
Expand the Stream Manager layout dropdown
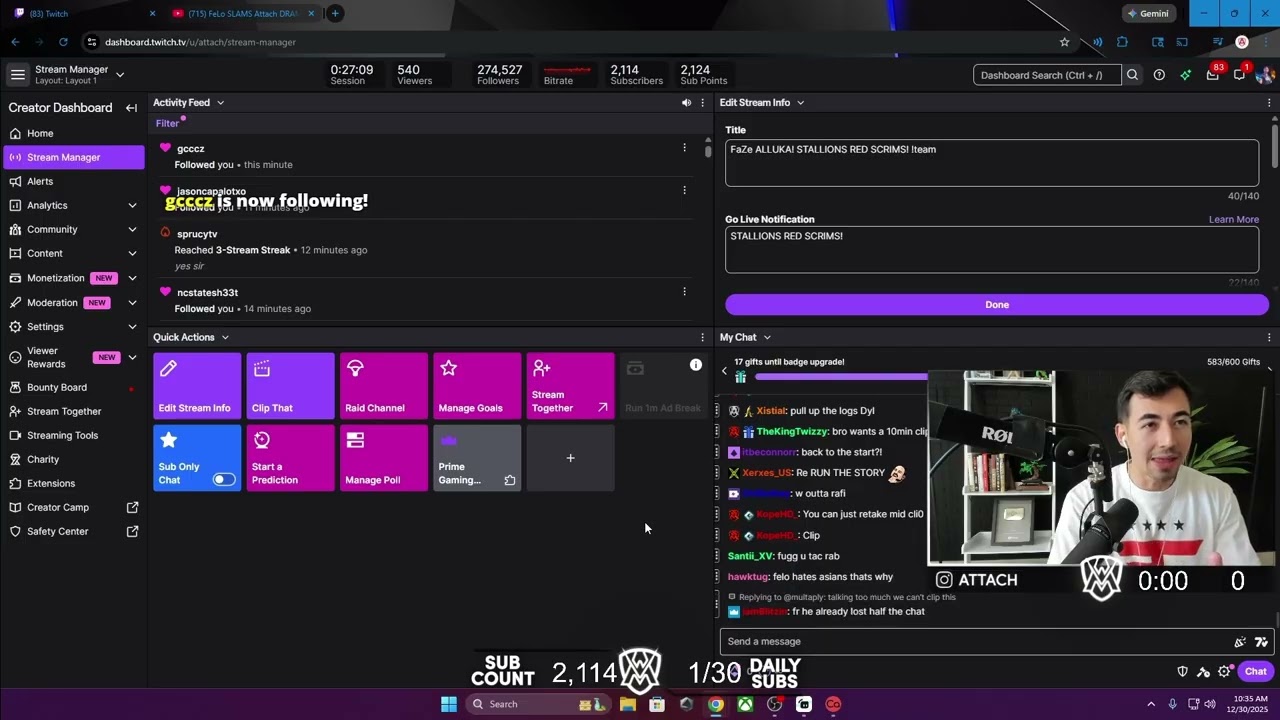click(x=120, y=75)
